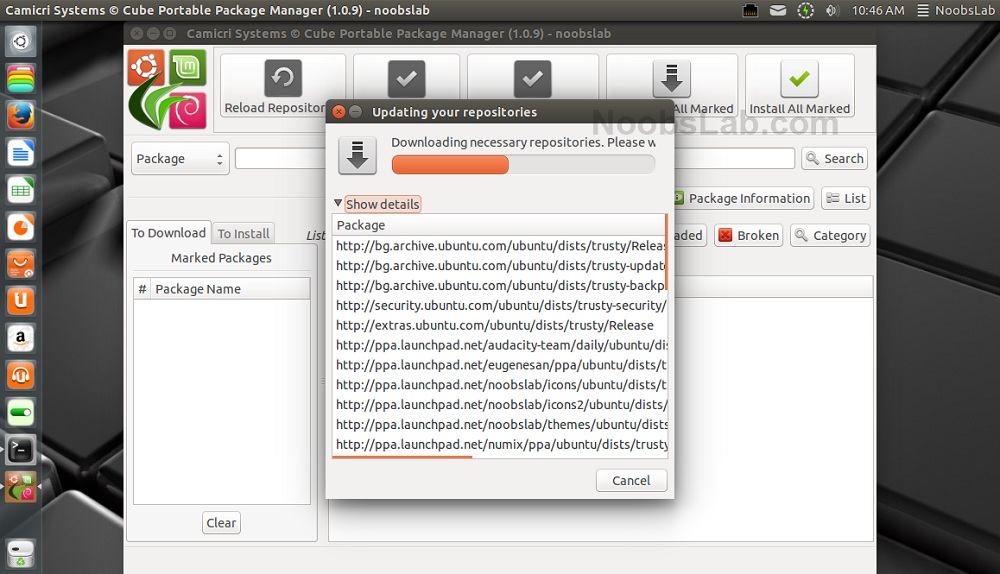Click the second toolbar checkmark button

[x=406, y=79]
